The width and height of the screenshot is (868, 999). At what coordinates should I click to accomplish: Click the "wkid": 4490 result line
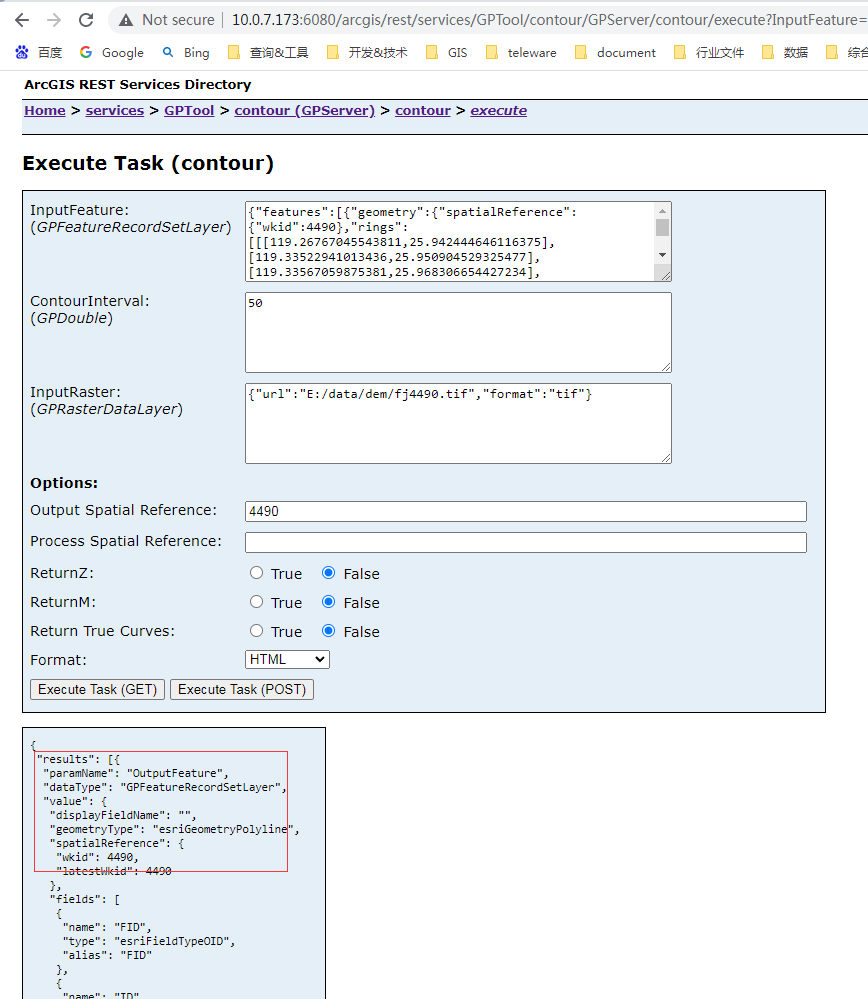98,858
